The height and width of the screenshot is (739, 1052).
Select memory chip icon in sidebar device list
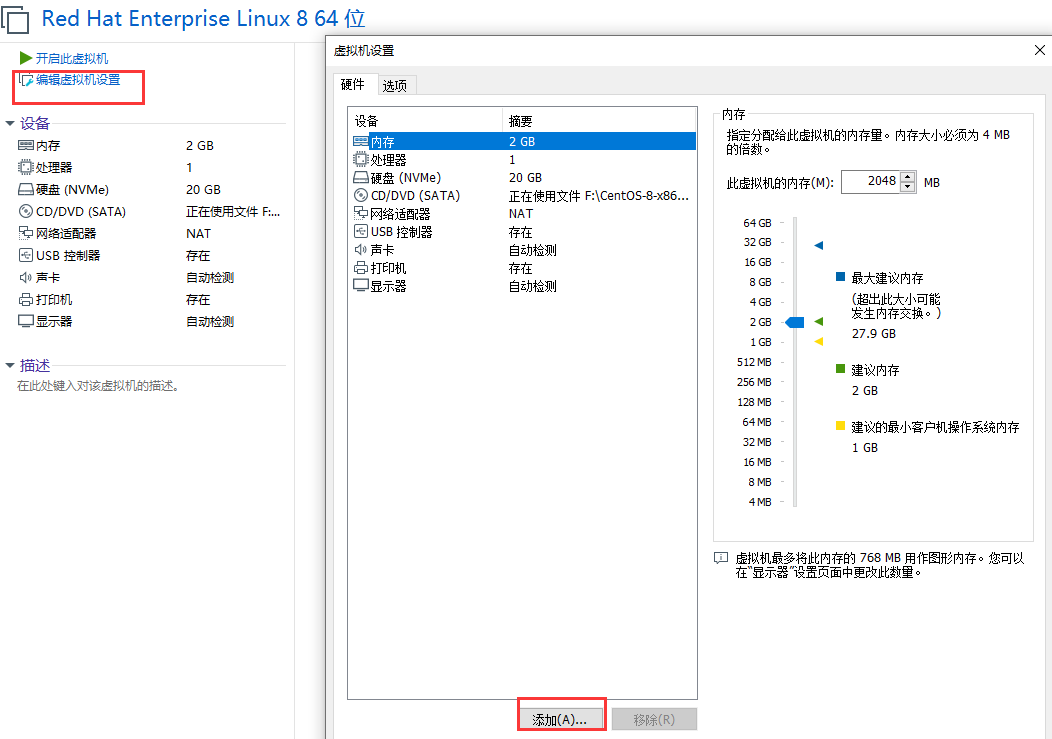coord(25,145)
